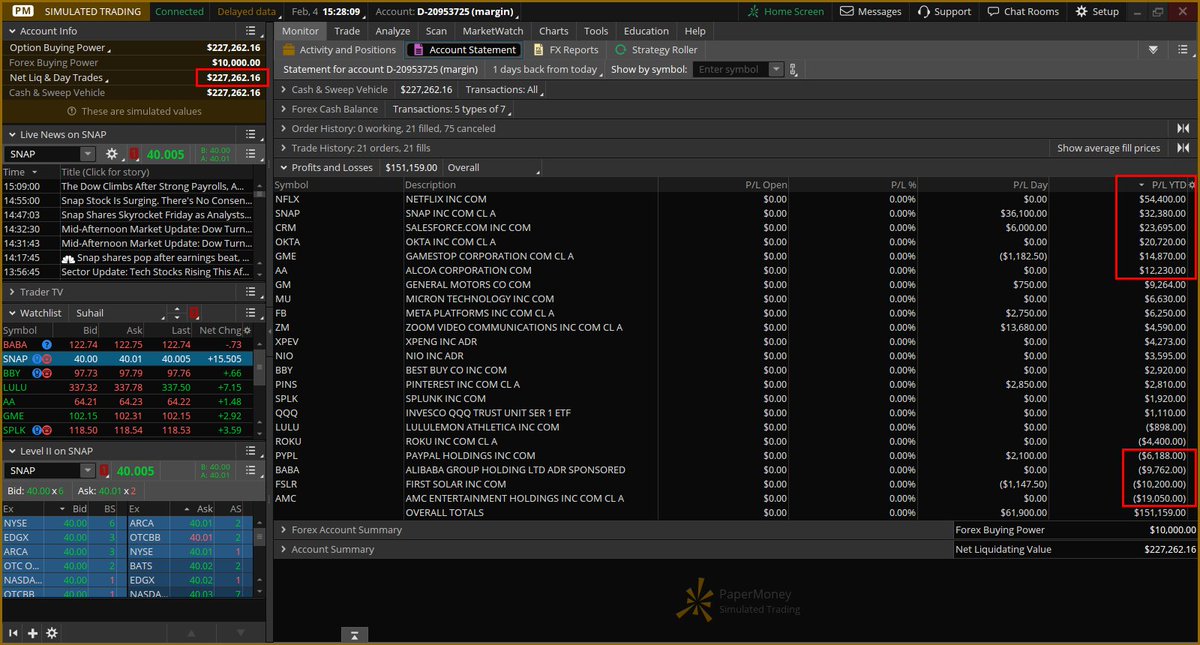Viewport: 1200px width, 645px height.
Task: Click the collapse-up arrow at bottom center
Action: click(x=355, y=635)
